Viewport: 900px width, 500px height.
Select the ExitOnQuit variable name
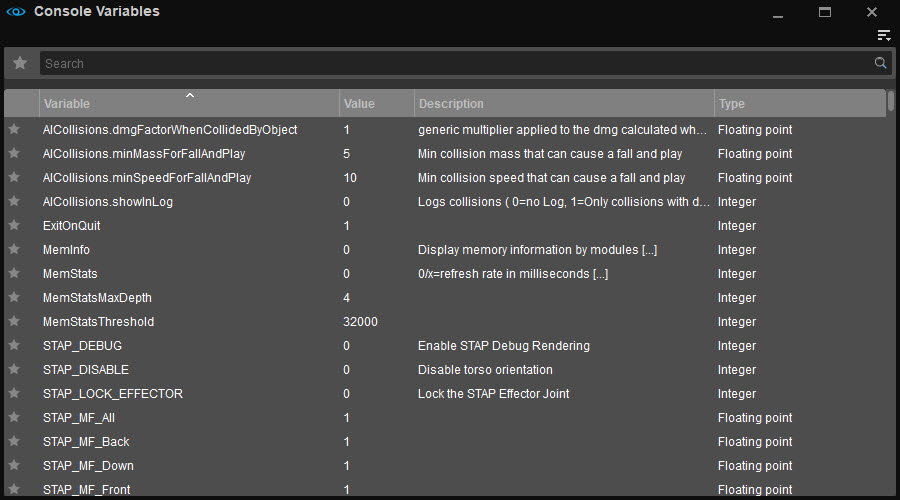click(x=72, y=226)
